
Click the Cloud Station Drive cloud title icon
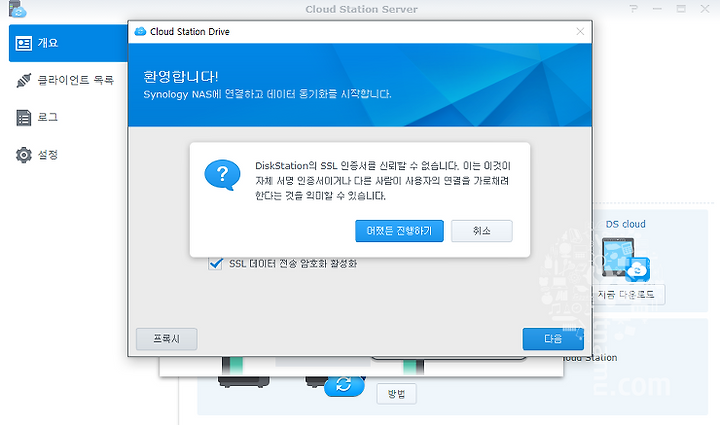point(140,31)
